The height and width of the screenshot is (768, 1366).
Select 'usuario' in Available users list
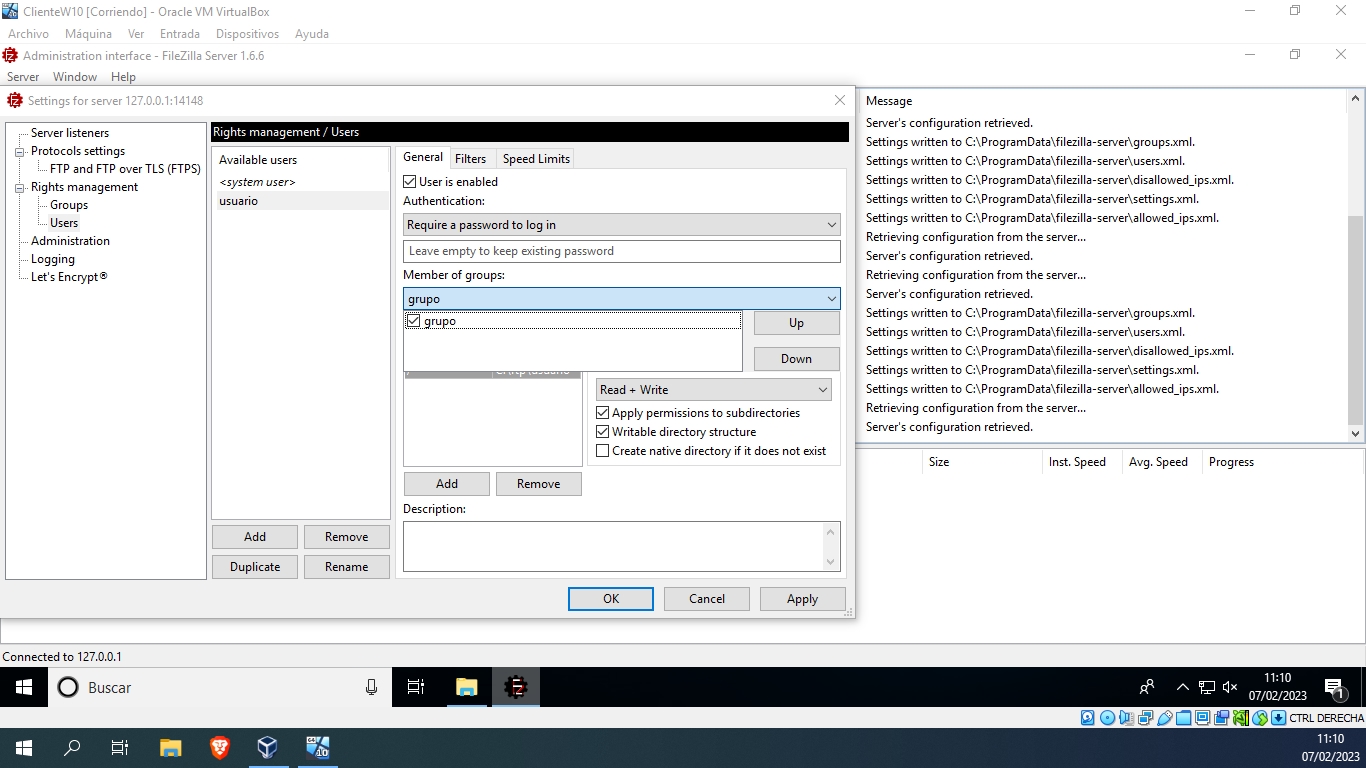point(301,201)
